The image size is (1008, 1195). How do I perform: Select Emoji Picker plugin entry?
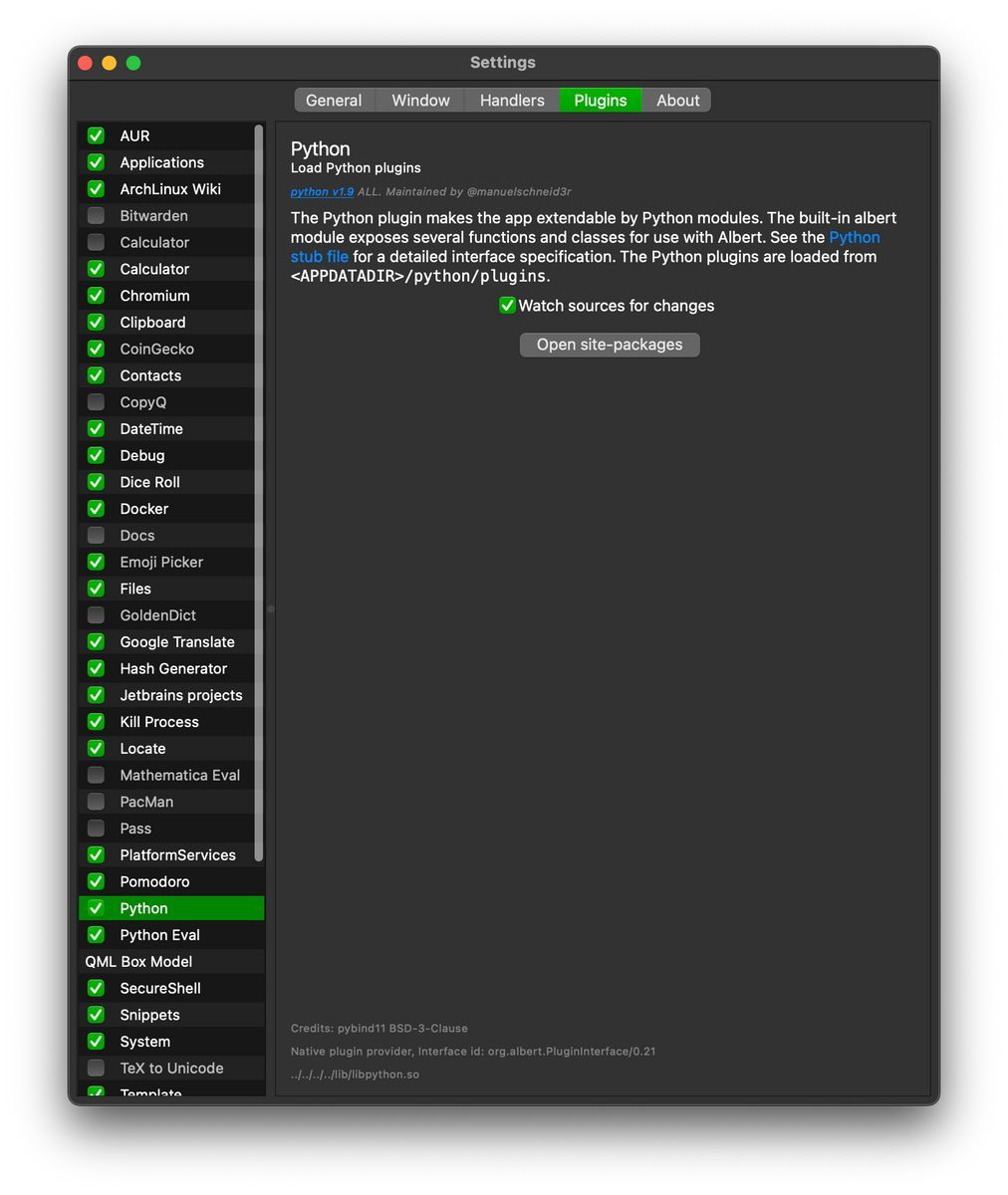tap(171, 562)
